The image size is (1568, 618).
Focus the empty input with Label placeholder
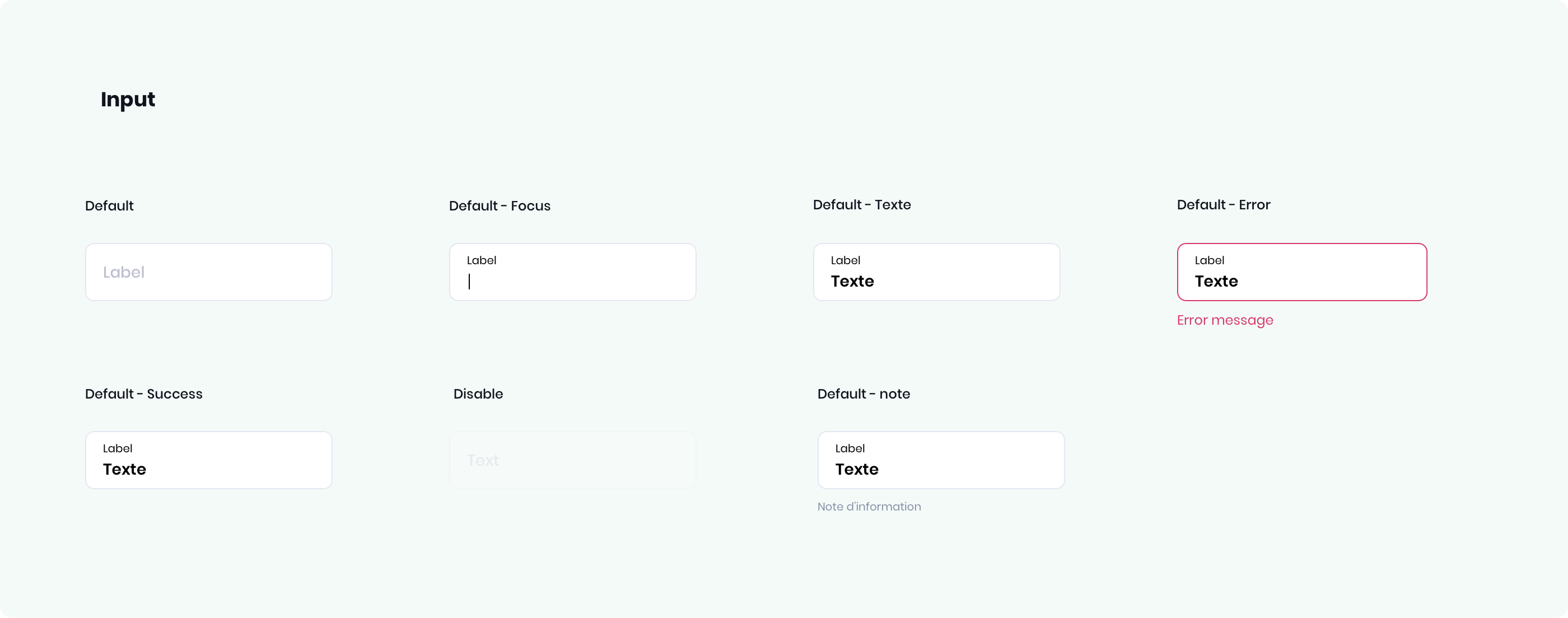click(x=209, y=272)
